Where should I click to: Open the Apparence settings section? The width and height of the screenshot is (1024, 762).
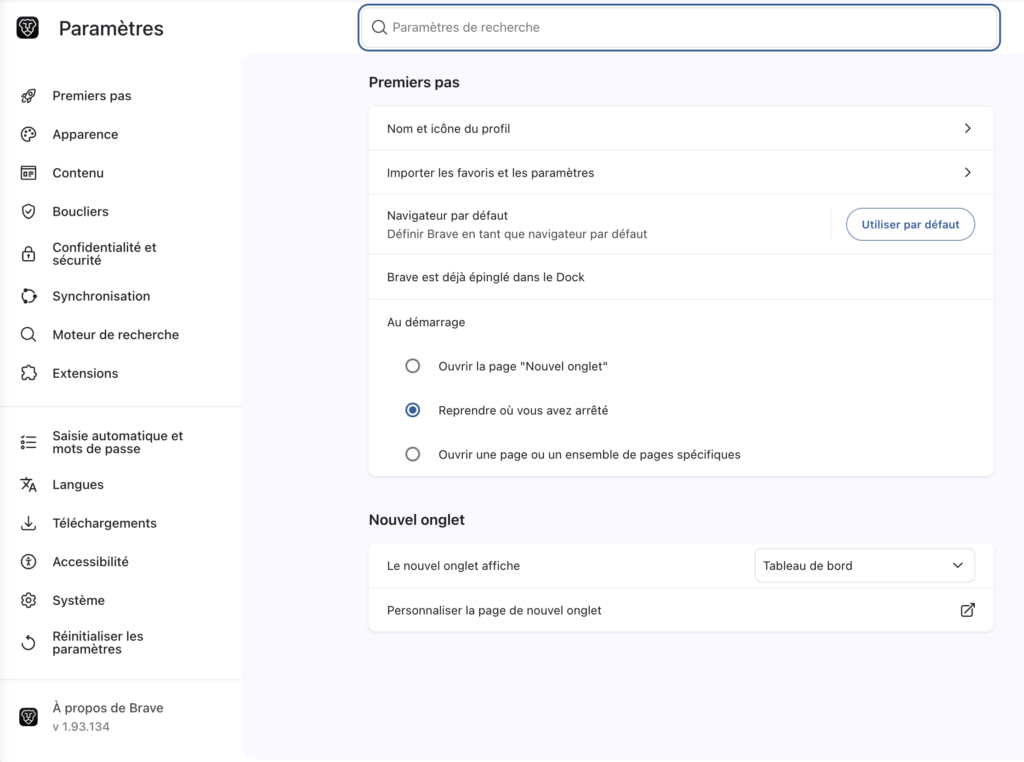tap(86, 135)
